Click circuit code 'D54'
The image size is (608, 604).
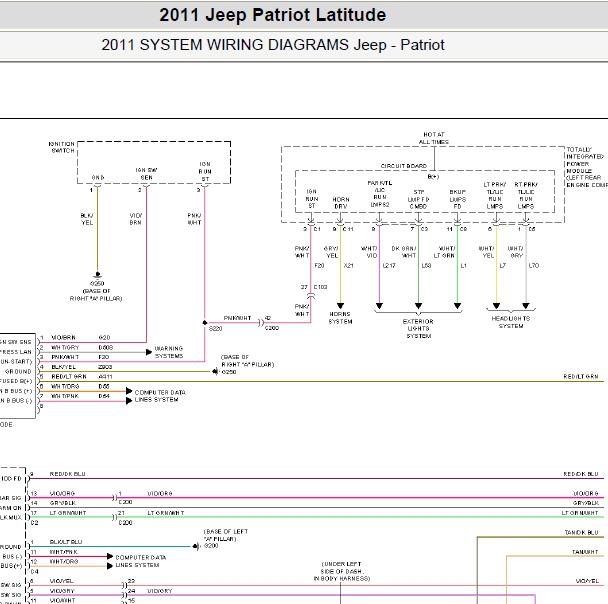104,396
